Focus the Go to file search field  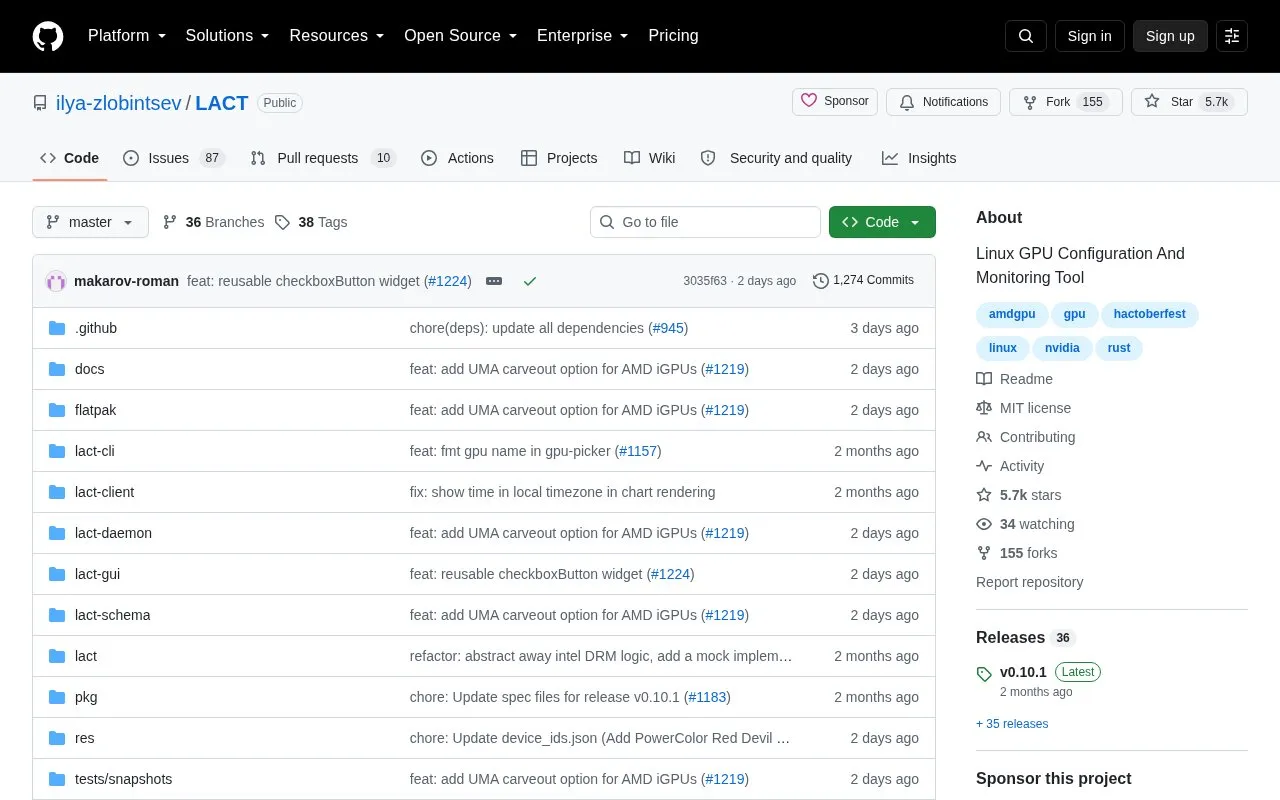[x=705, y=222]
